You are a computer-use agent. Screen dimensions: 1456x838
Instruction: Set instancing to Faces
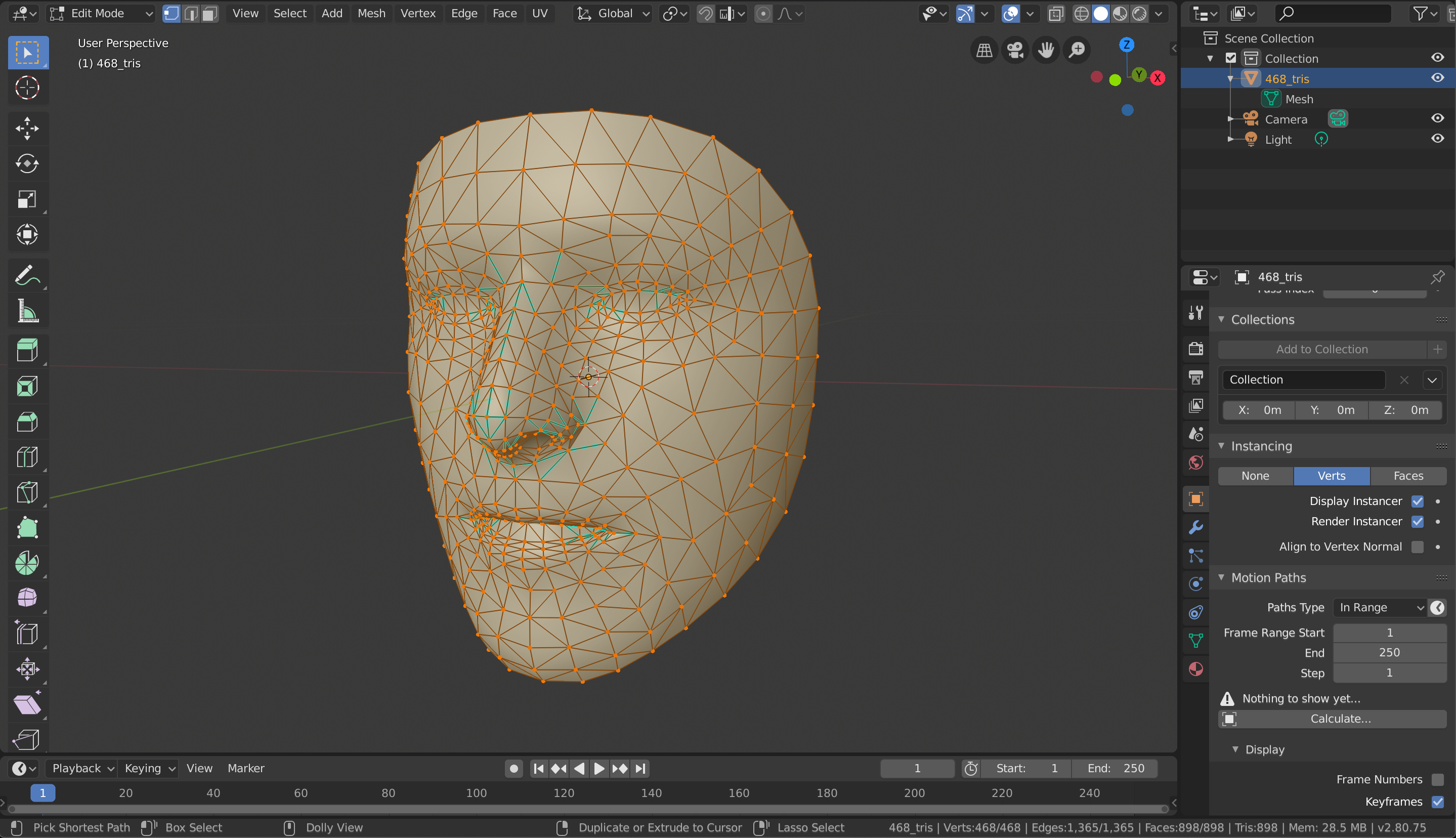1407,476
